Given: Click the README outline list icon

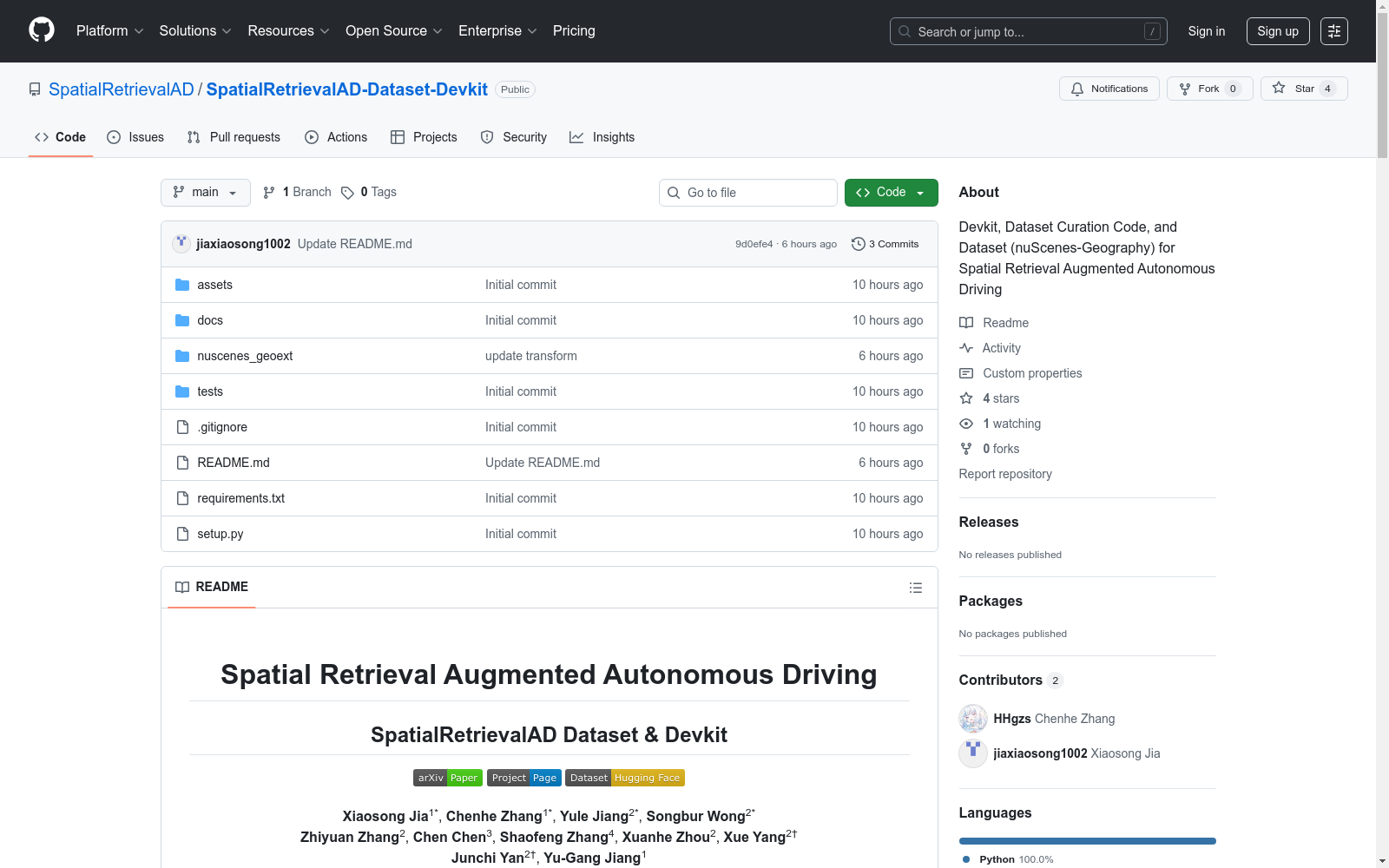Looking at the screenshot, I should pyautogui.click(x=915, y=588).
